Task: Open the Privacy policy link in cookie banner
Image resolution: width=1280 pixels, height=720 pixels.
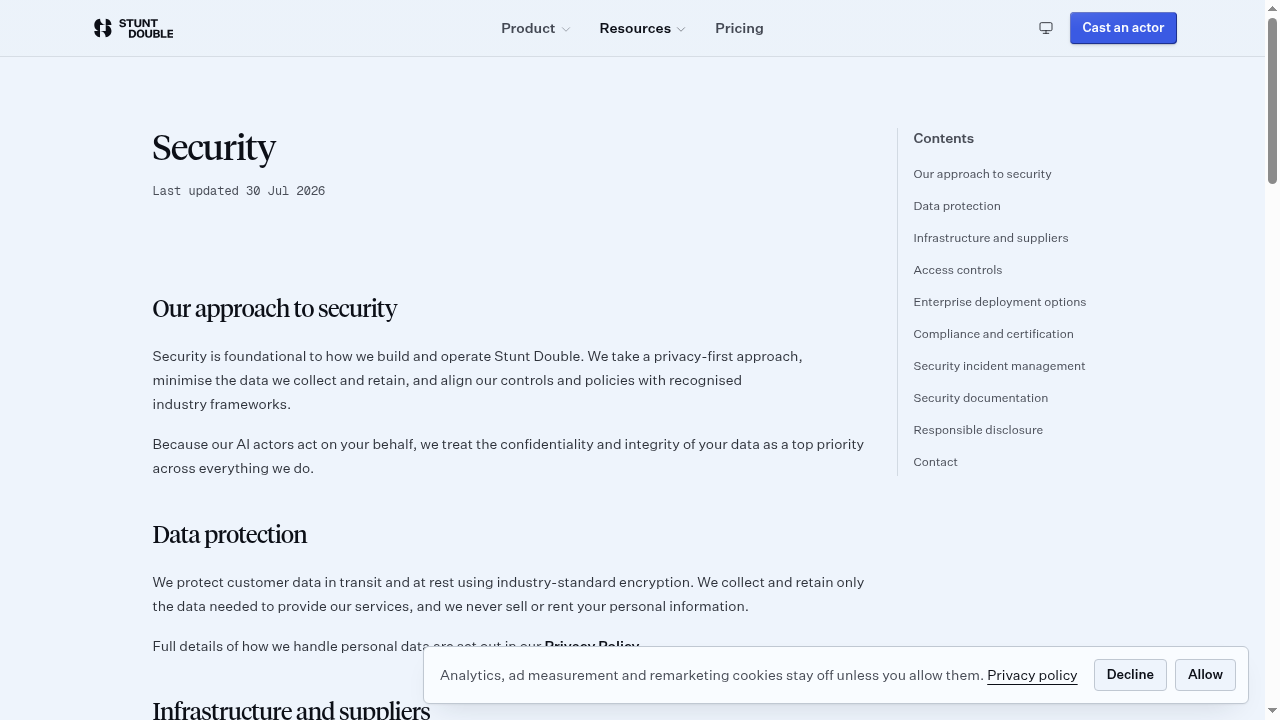Action: 1032,675
